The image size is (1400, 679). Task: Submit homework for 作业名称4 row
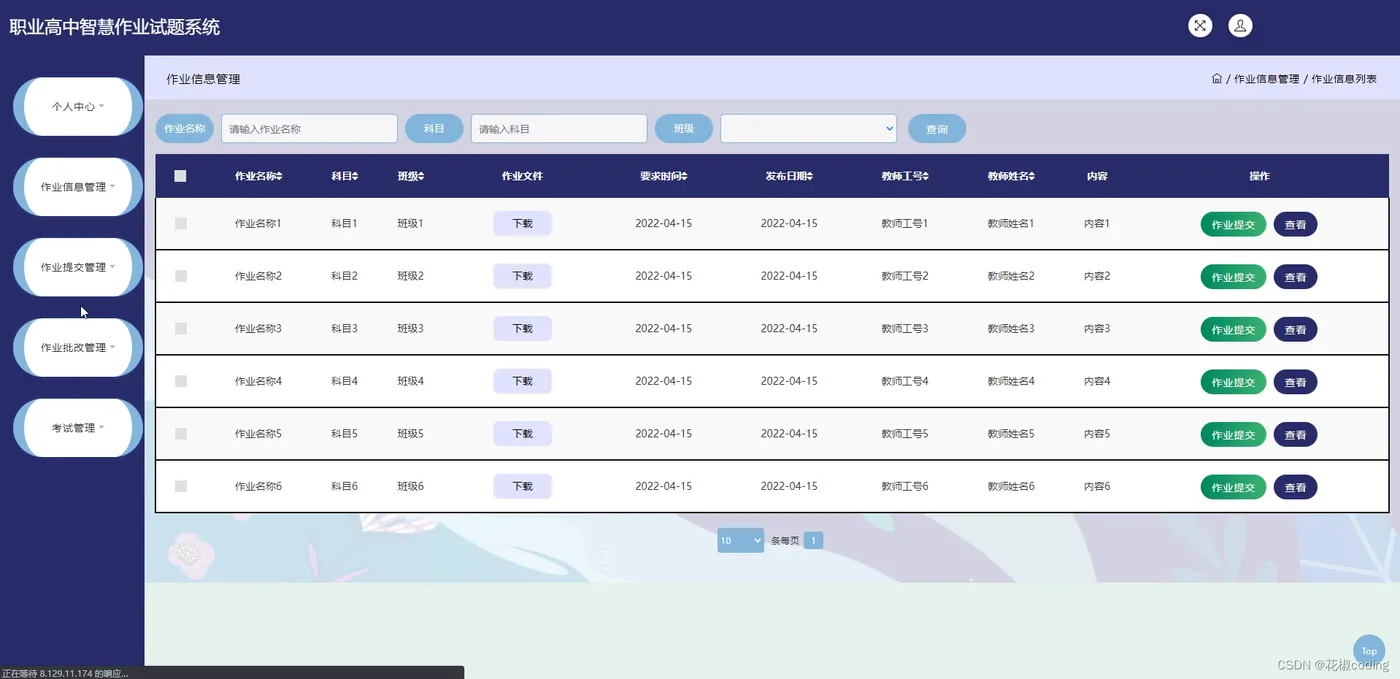click(1233, 382)
